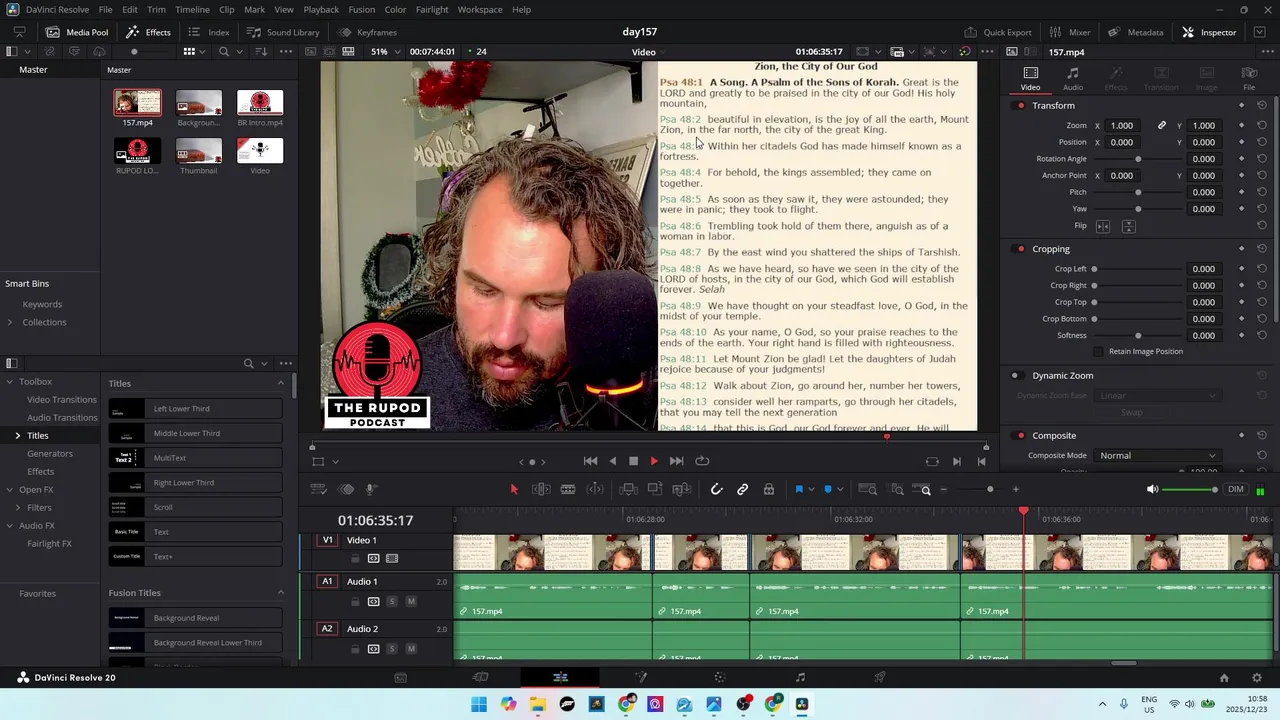Open the Sound Library panel
This screenshot has height=720, width=1280.
click(x=283, y=32)
